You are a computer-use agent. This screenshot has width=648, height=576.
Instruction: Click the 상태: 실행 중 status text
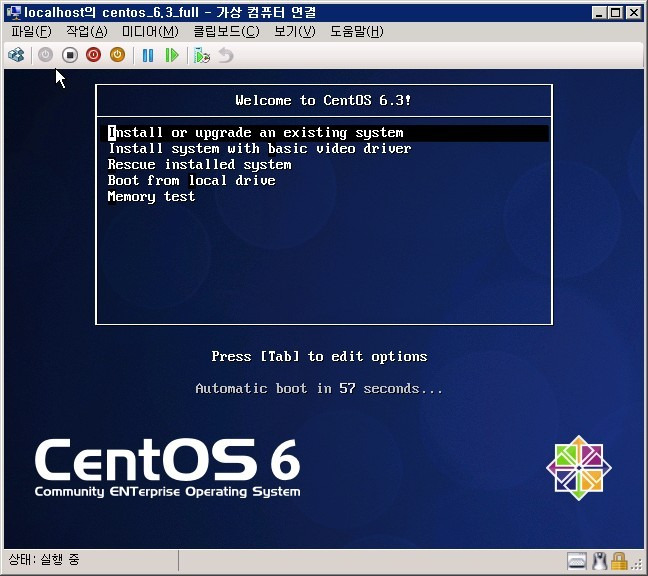click(44, 560)
